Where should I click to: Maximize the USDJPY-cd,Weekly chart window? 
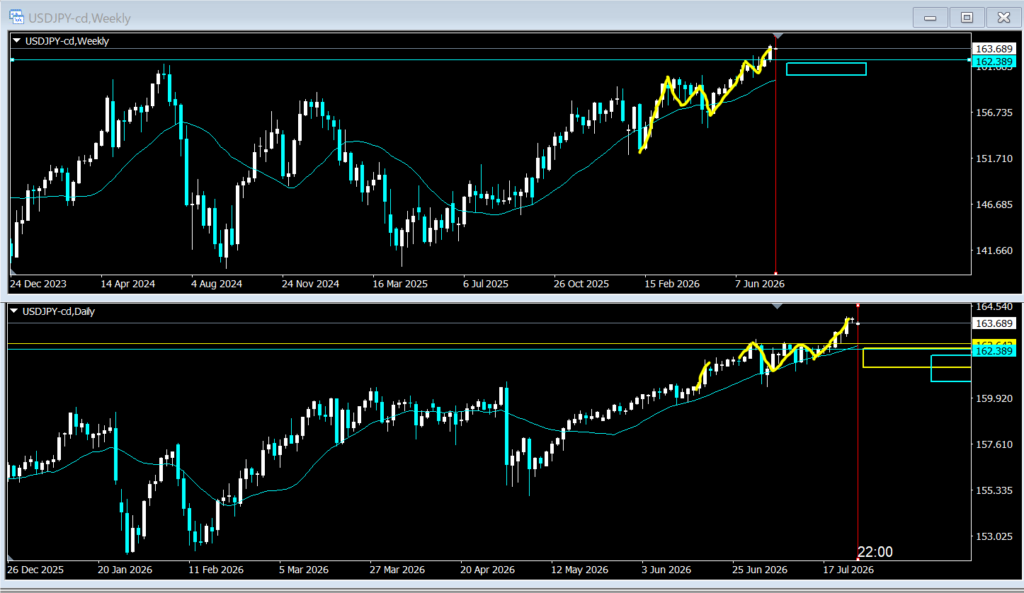(967, 18)
